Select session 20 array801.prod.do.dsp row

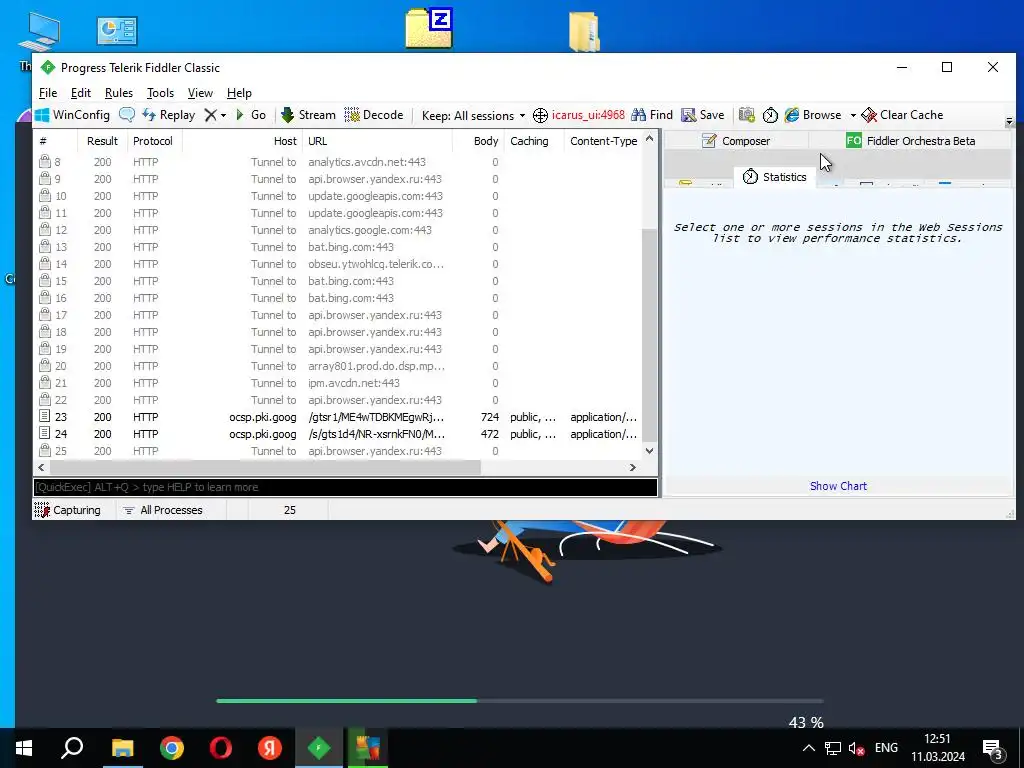pos(338,366)
